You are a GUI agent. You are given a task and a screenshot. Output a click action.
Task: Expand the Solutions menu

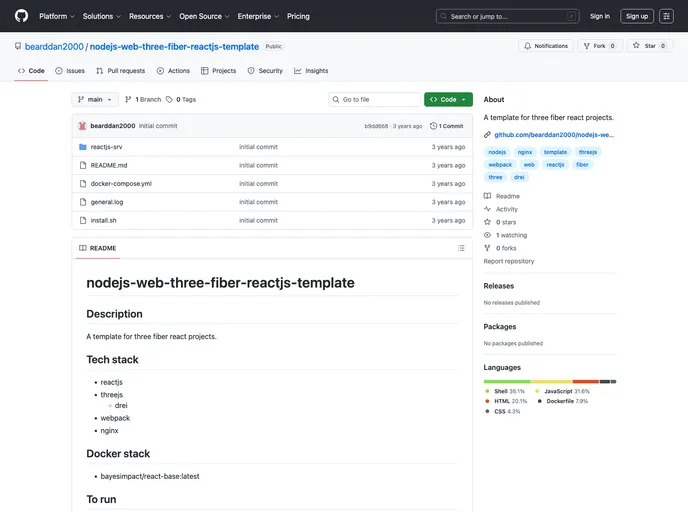(x=101, y=16)
